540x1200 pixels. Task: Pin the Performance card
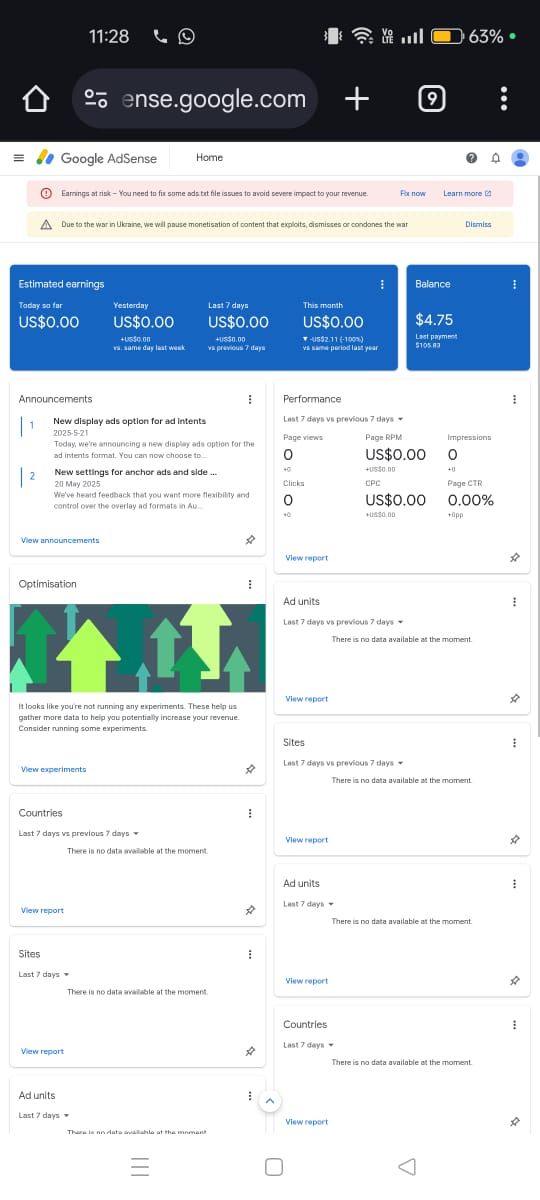coord(514,558)
